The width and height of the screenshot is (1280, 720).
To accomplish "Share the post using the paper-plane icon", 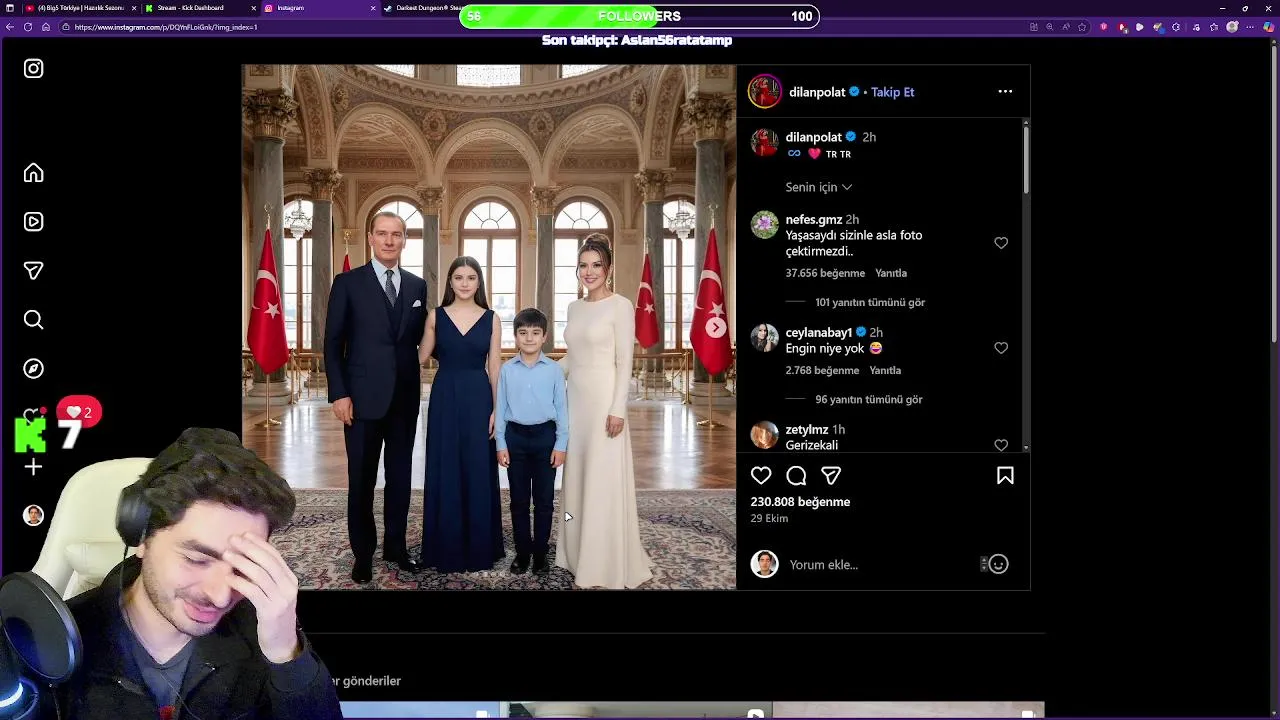I will pos(831,476).
